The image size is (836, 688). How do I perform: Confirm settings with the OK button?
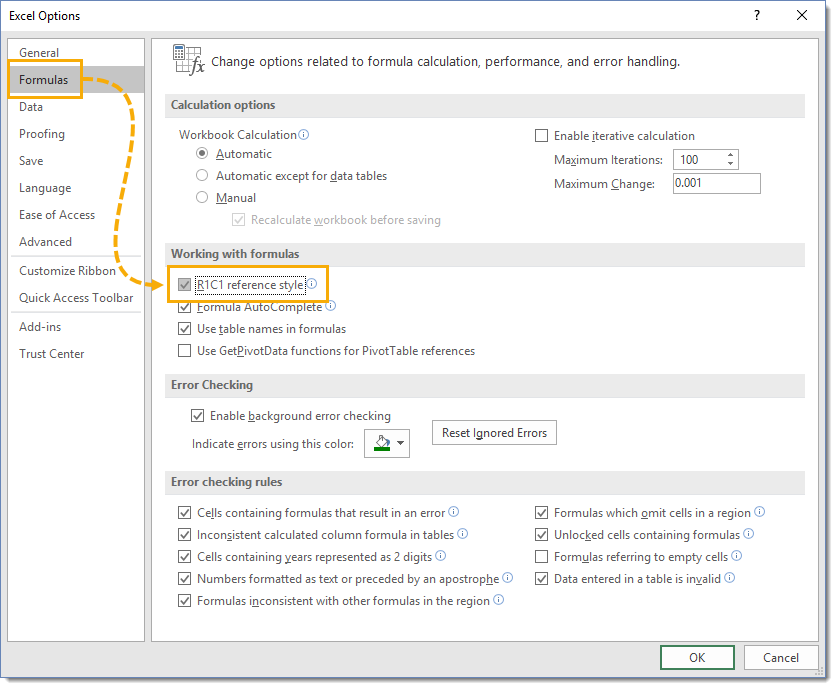pyautogui.click(x=697, y=657)
